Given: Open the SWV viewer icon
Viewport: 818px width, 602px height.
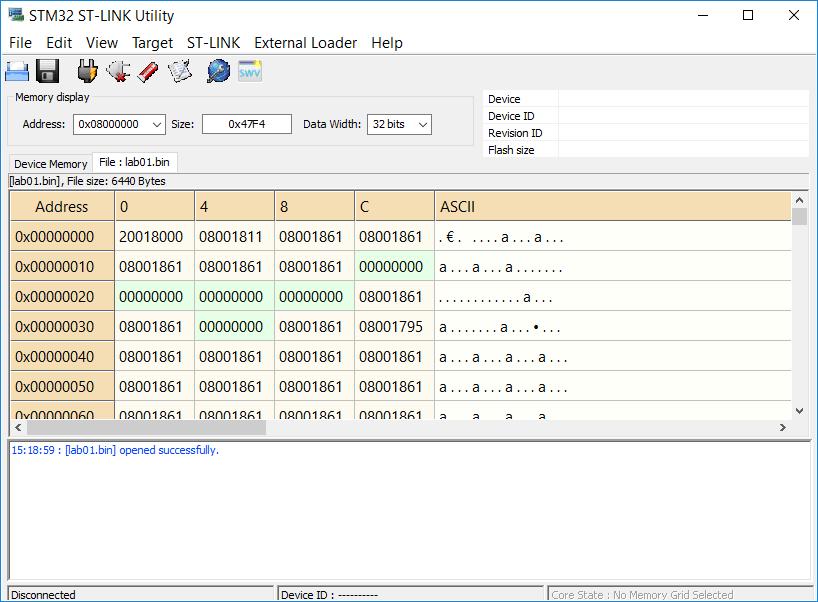Looking at the screenshot, I should 249,71.
